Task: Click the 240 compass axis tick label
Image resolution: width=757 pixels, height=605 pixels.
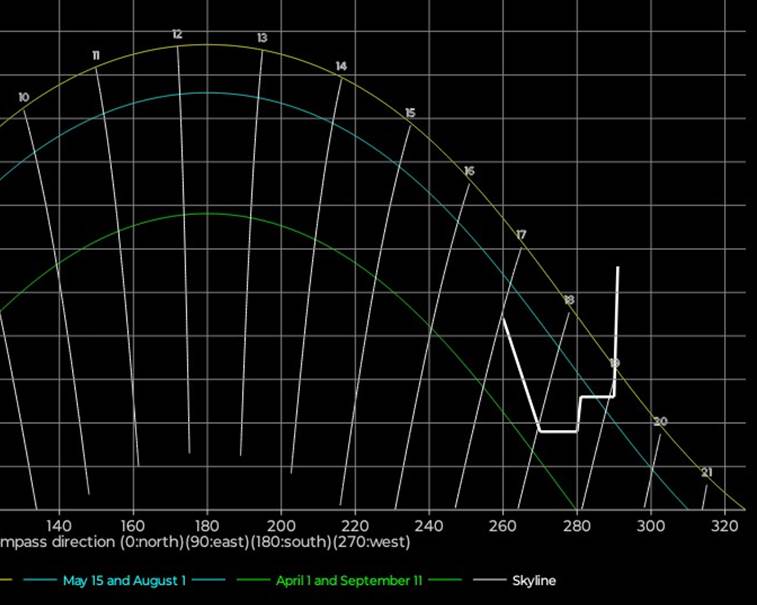Action: pos(429,525)
